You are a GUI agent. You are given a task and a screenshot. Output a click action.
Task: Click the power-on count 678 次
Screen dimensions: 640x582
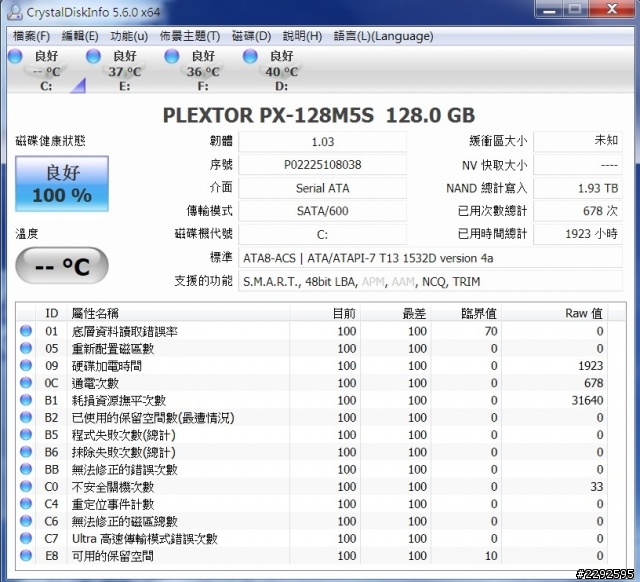(578, 211)
